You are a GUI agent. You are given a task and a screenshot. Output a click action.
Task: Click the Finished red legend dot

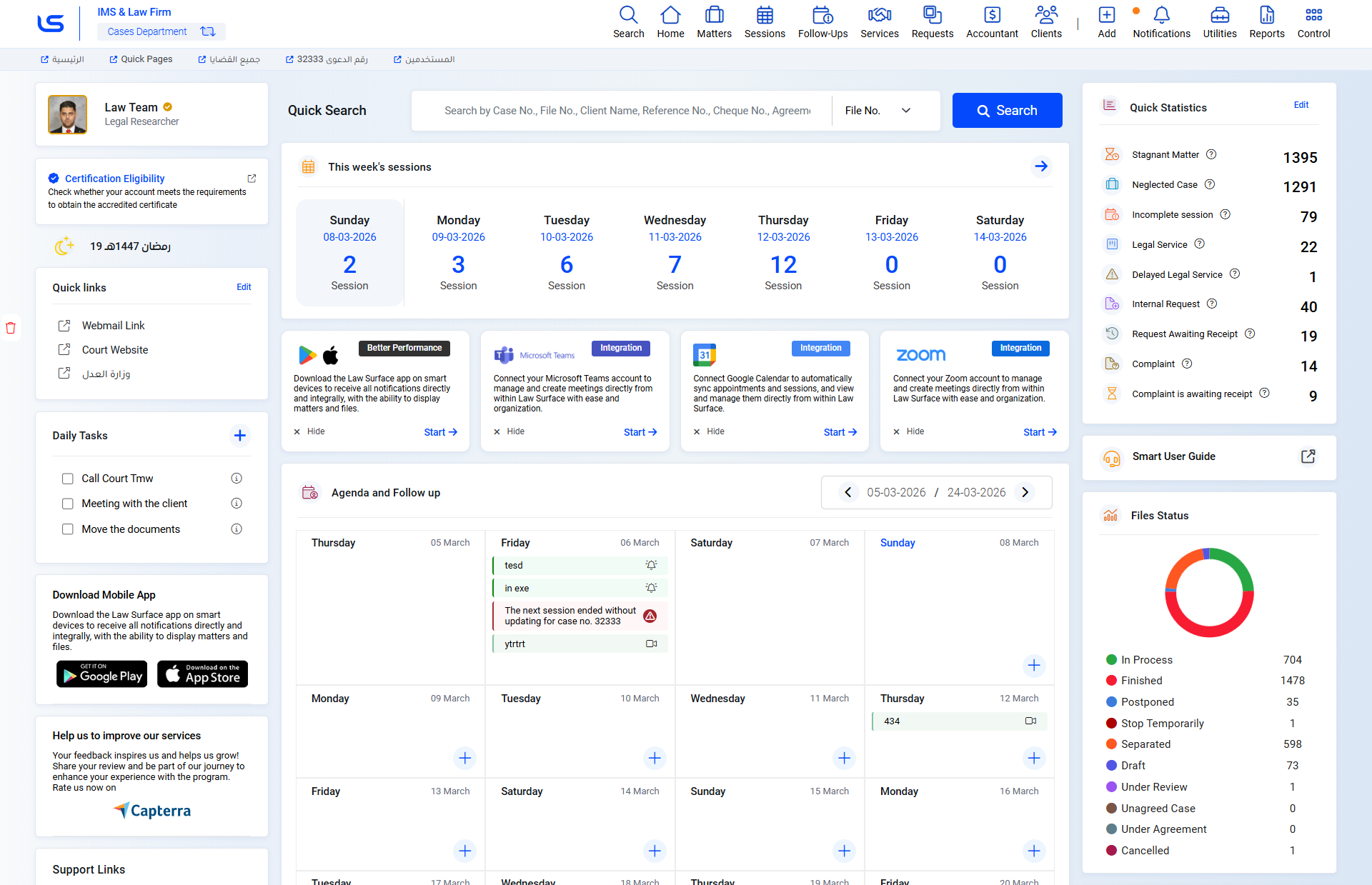pyautogui.click(x=1111, y=681)
